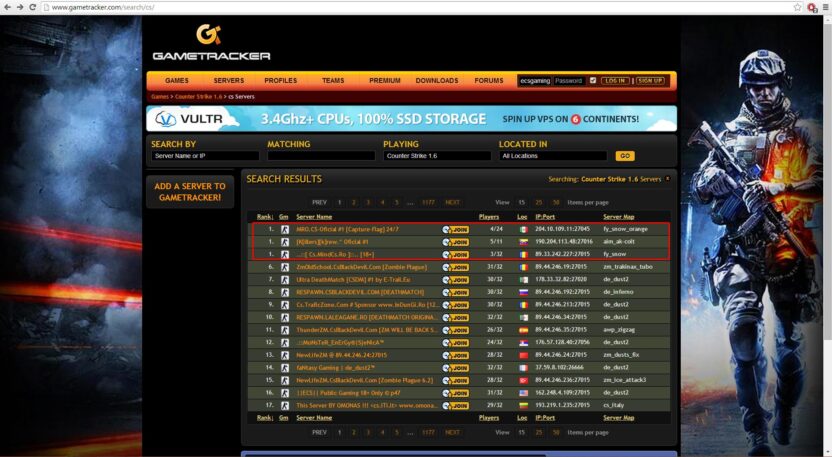View 50 items per page at bottom
This screenshot has height=457, width=832.
(x=556, y=433)
